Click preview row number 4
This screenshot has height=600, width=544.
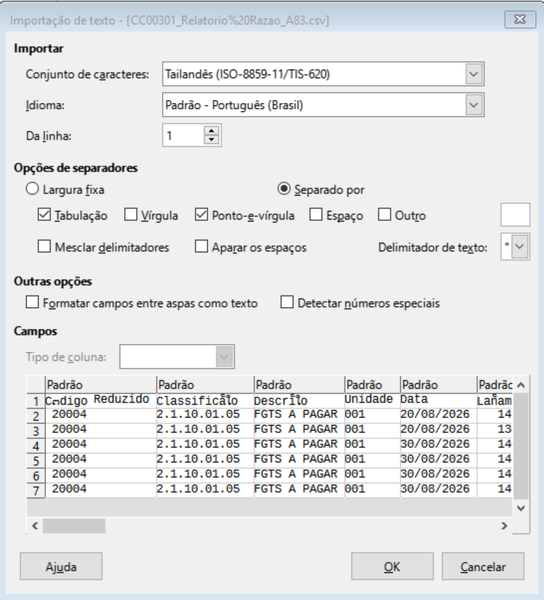tap(36, 446)
